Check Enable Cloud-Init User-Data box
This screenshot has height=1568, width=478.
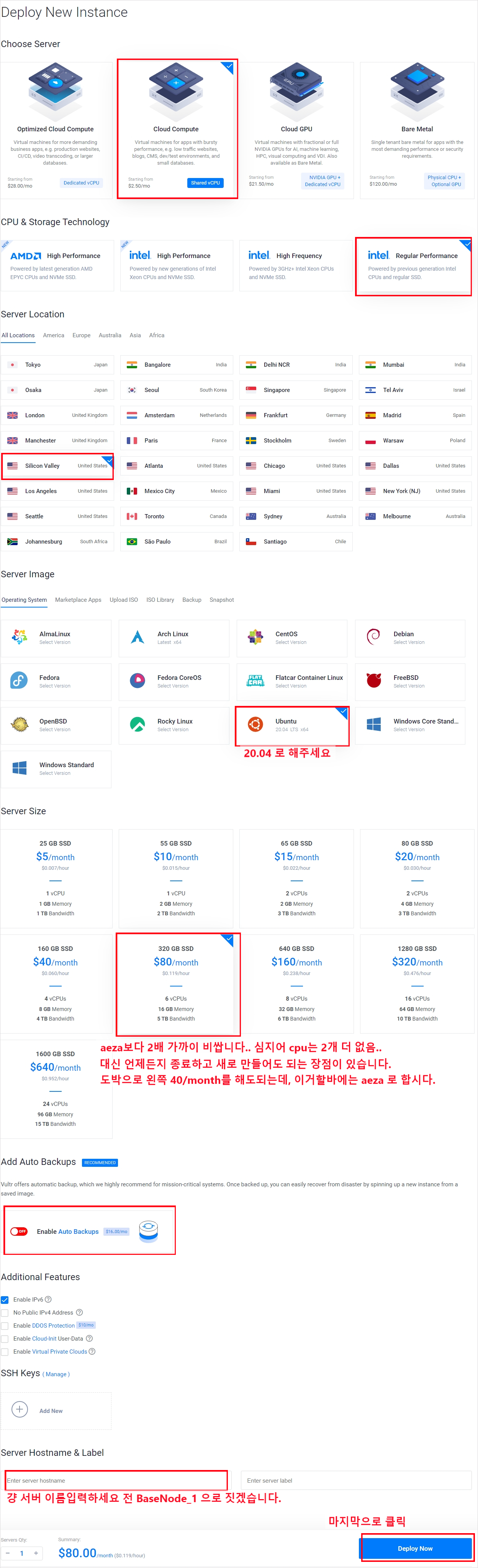(x=5, y=1339)
